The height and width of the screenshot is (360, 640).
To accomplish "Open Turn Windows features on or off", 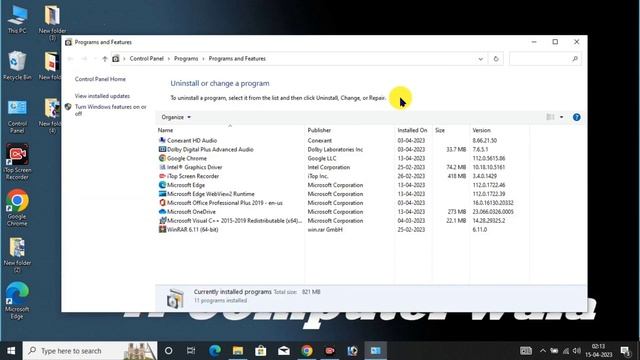I will (x=110, y=110).
